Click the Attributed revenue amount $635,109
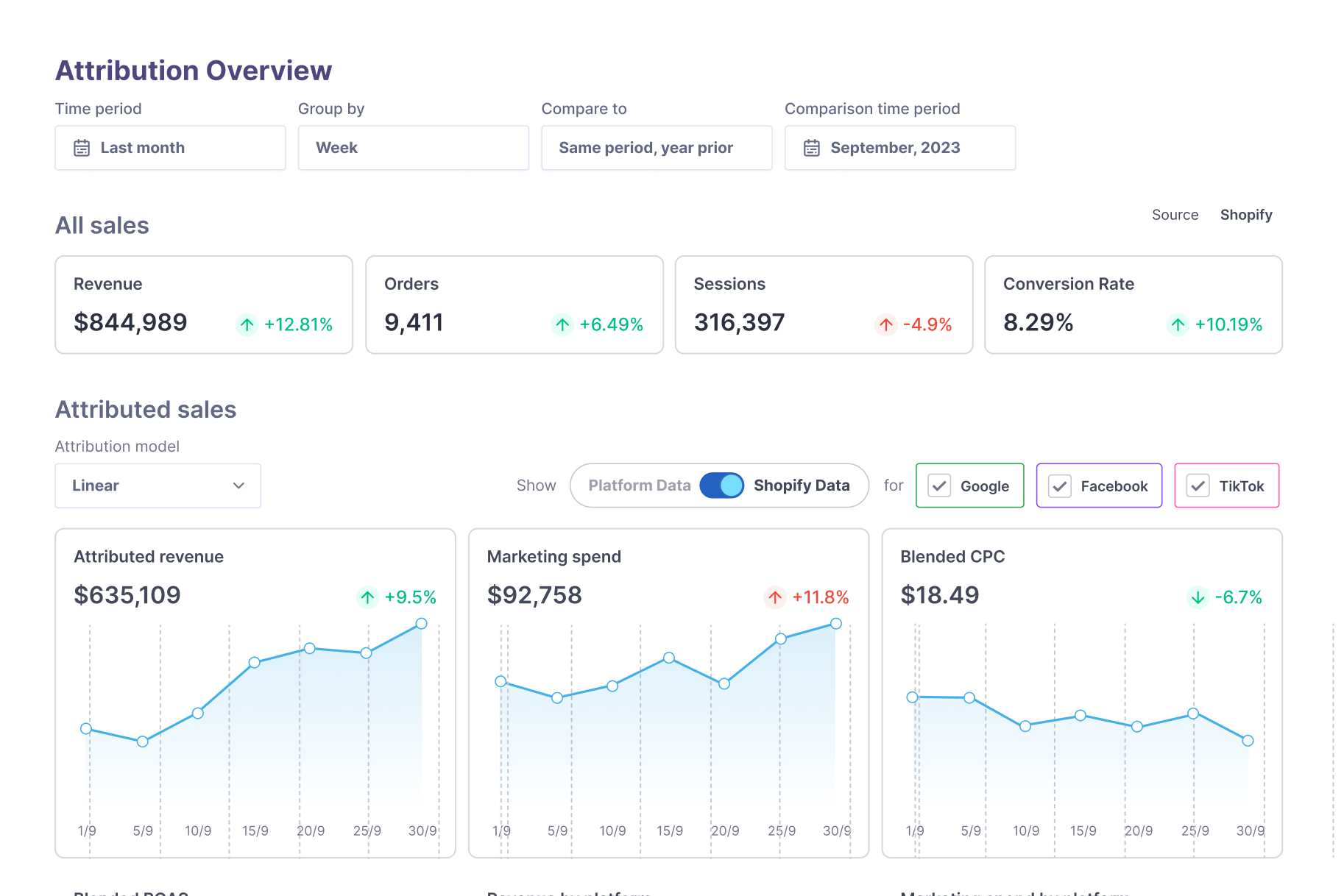Screen dimensions: 1344x896 tap(127, 595)
